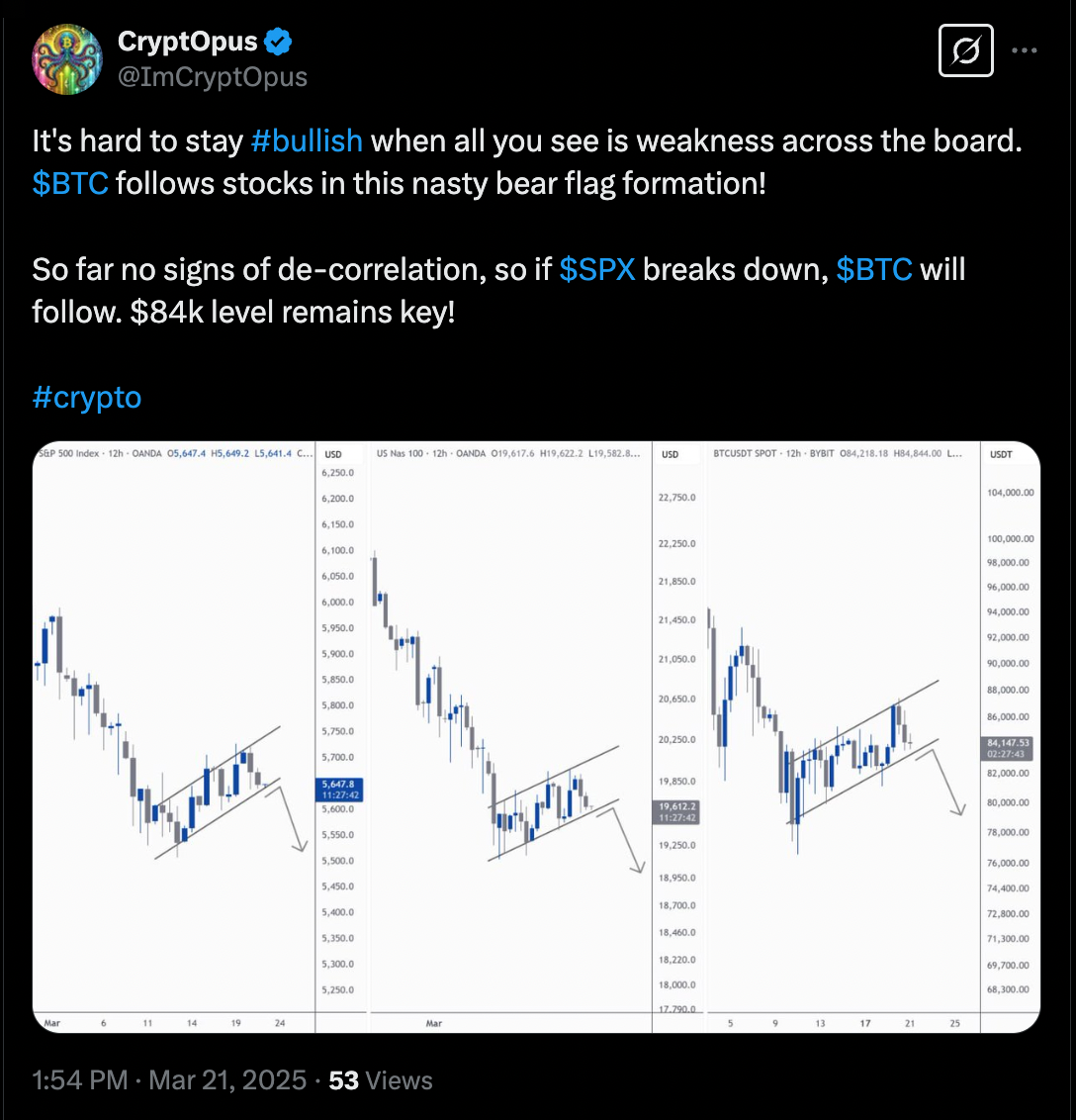This screenshot has height=1120, width=1076.
Task: Click the $BTC cashtag before "follows stocks"
Action: [x=70, y=182]
